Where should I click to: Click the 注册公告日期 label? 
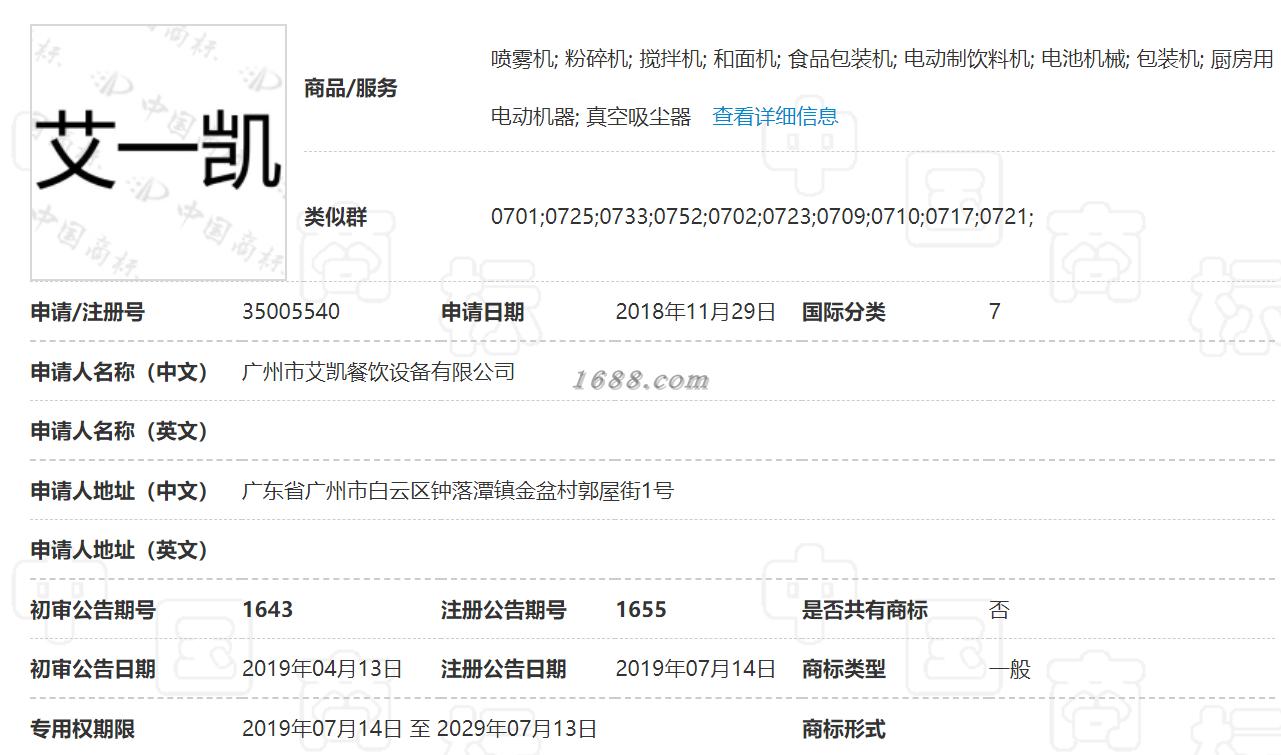click(504, 669)
